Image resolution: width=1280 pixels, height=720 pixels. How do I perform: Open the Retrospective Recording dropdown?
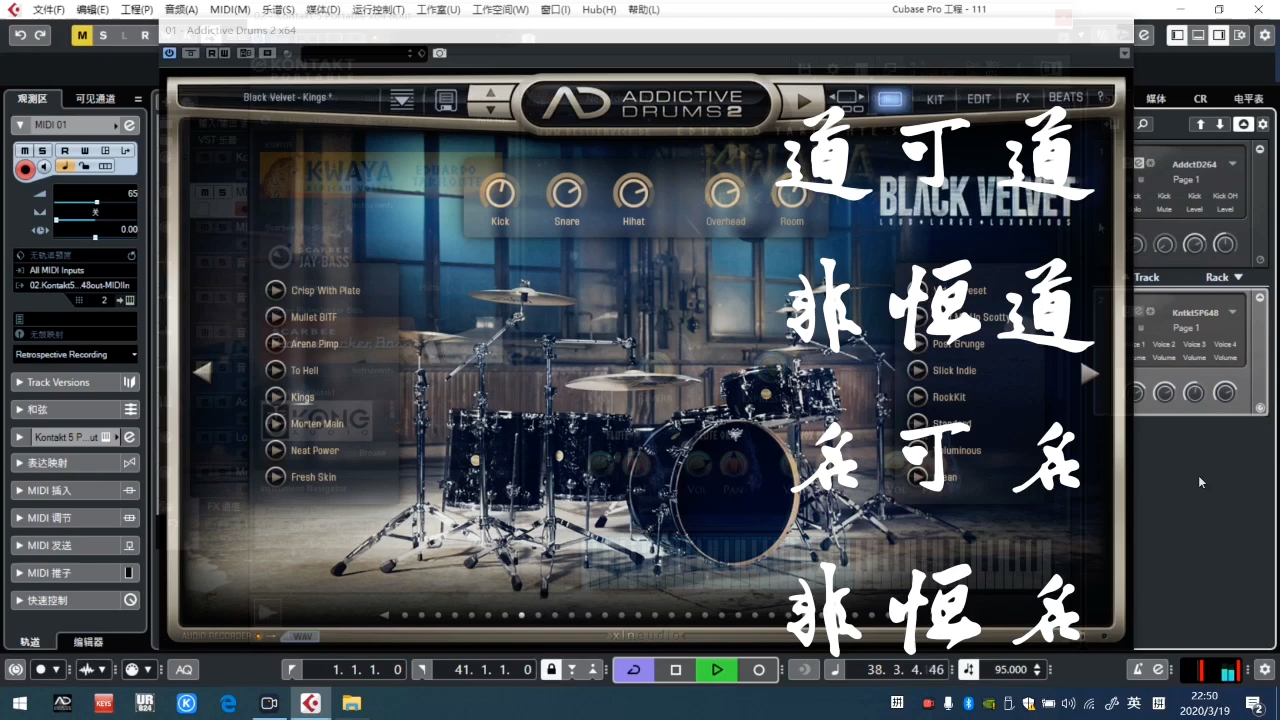point(76,354)
